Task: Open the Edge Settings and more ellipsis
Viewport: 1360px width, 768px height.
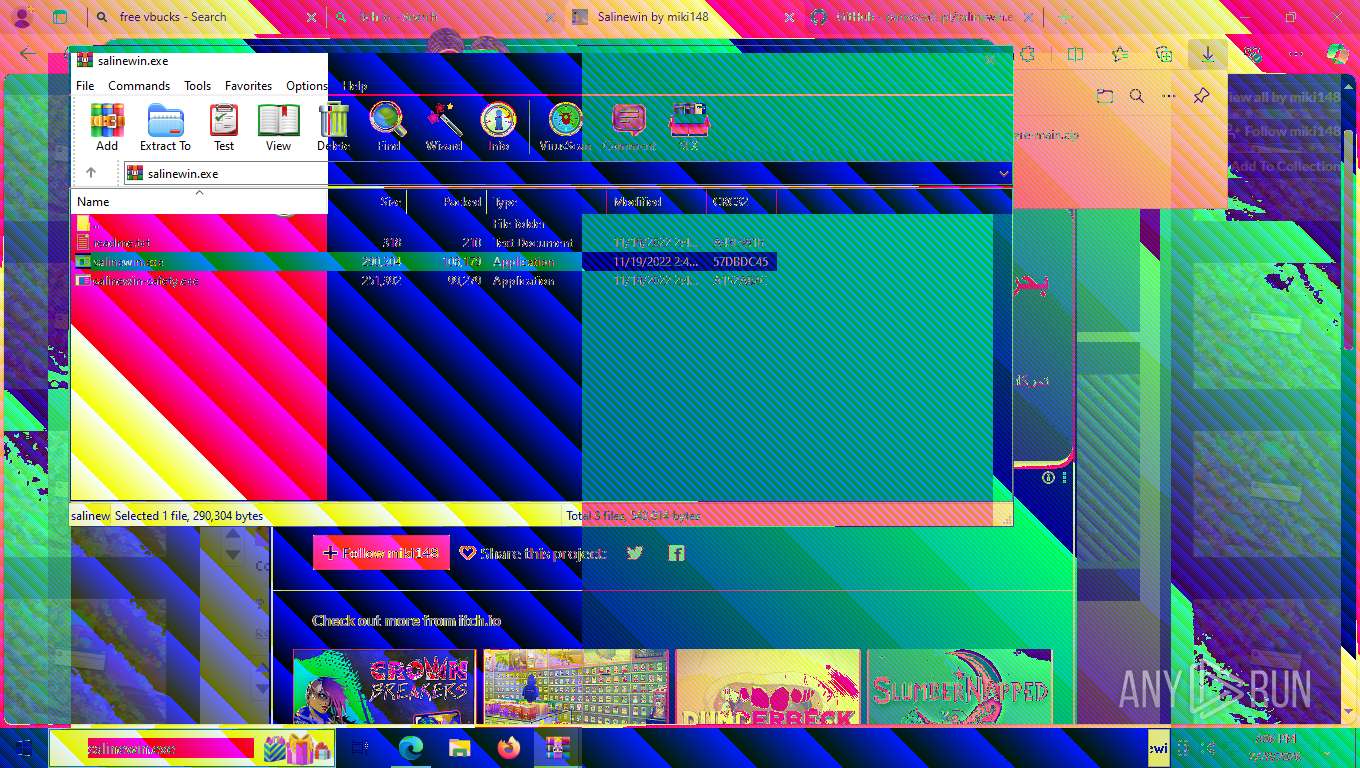Action: tap(1296, 55)
